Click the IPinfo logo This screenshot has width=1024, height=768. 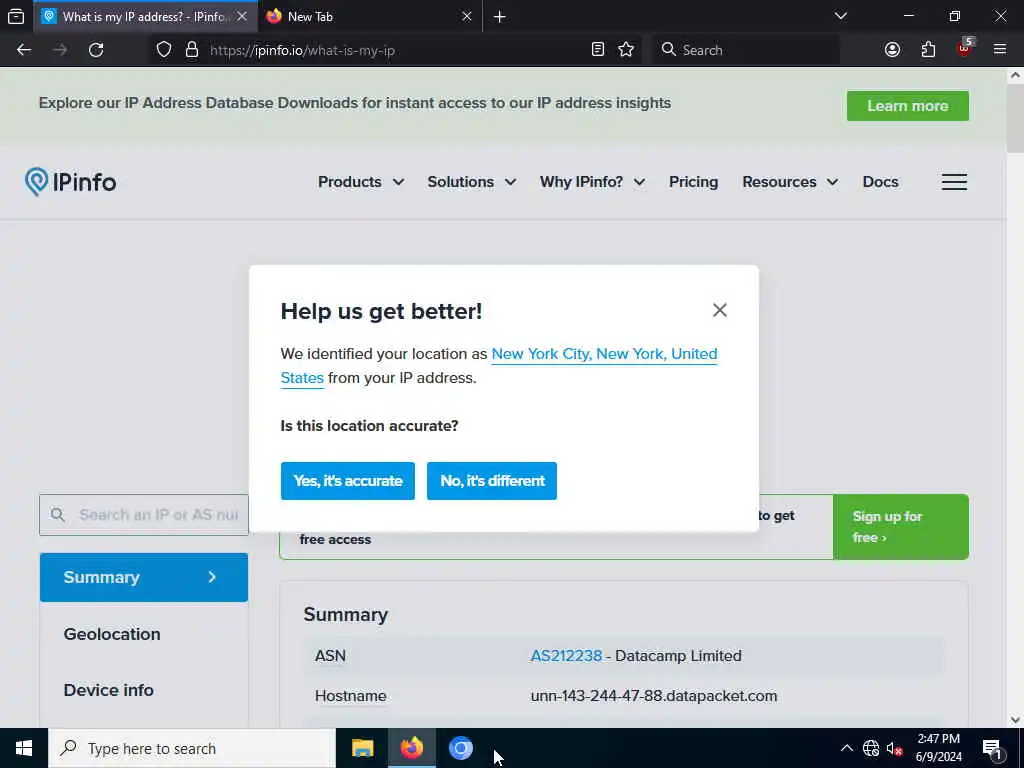(x=71, y=182)
